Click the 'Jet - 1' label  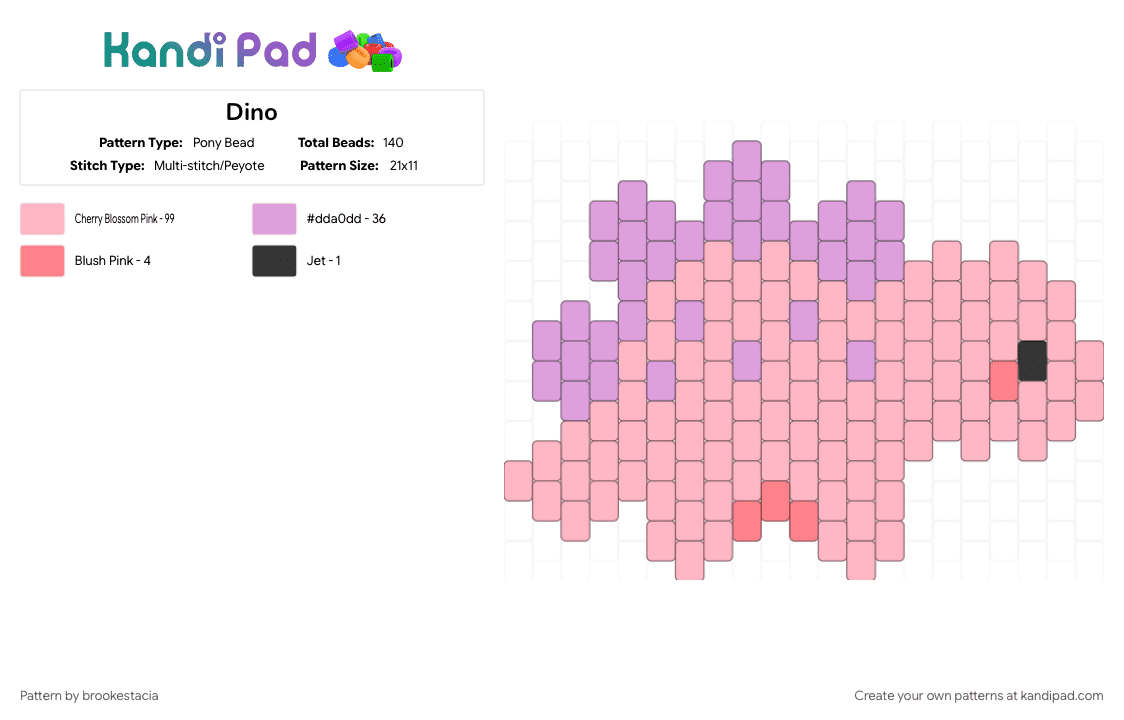click(323, 261)
